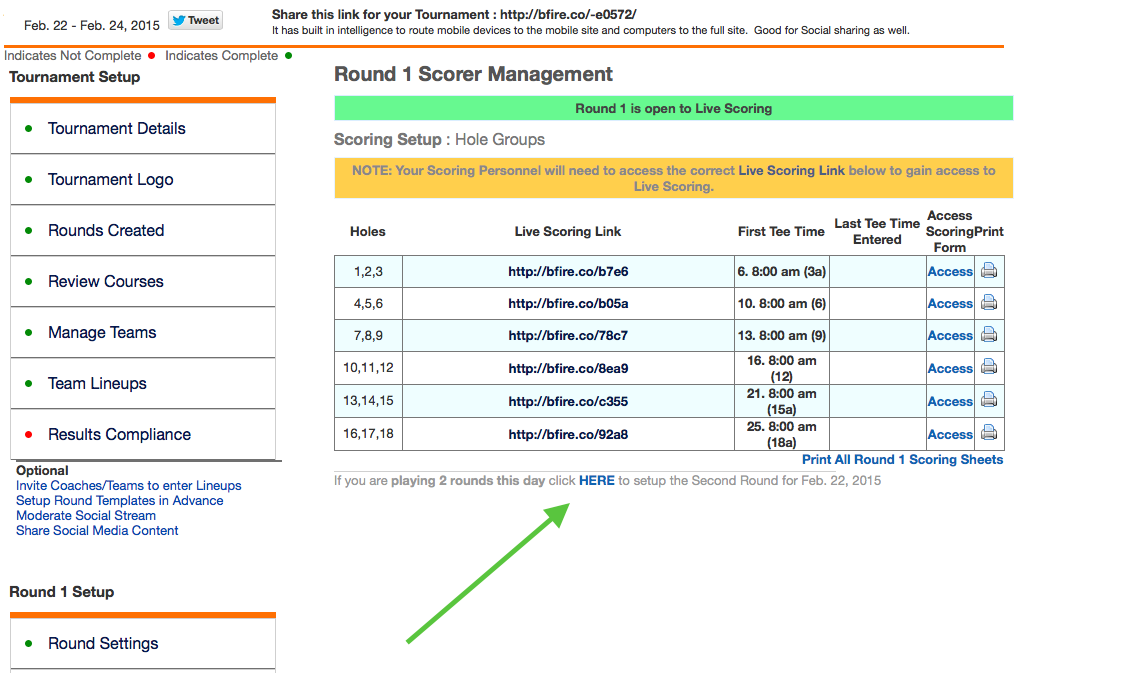
Task: Open Access link for holes 13,14,15
Action: click(950, 401)
